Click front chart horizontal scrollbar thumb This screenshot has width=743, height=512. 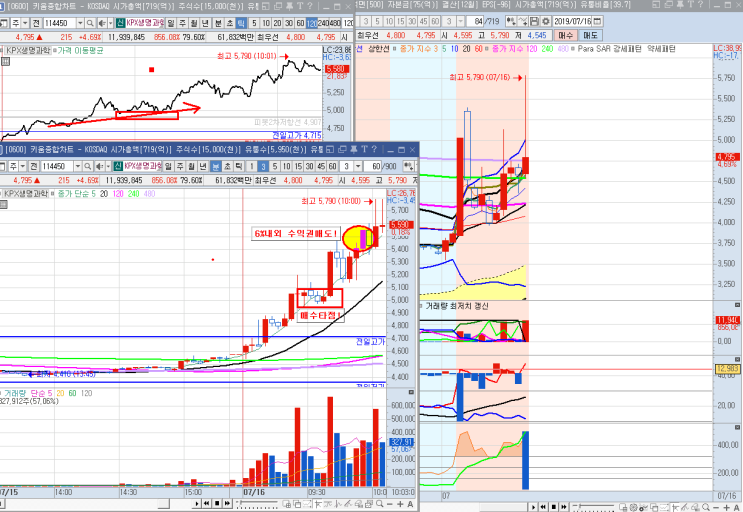(x=163, y=503)
